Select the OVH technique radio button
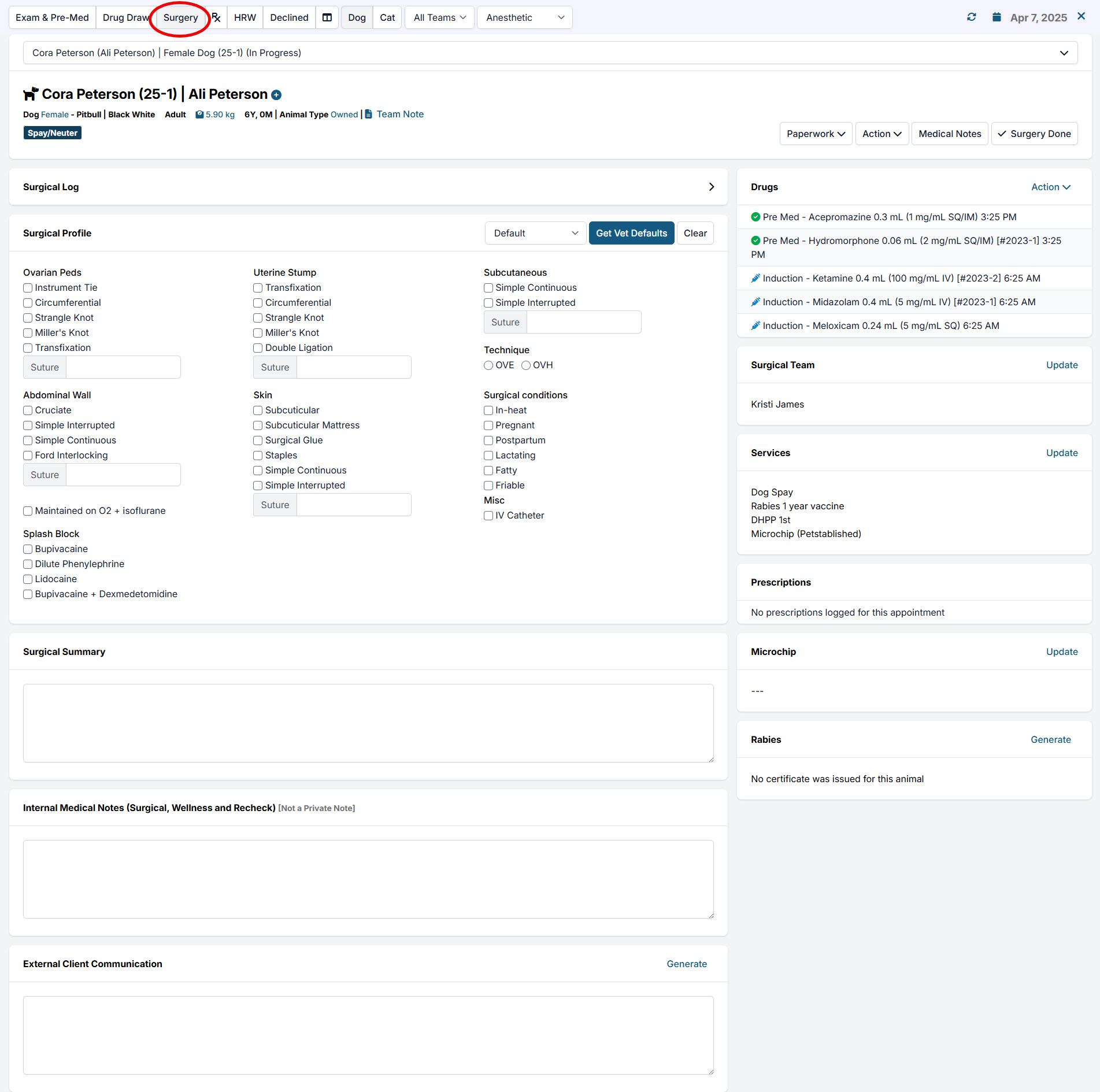Screen dimensions: 1100x1092 click(x=526, y=365)
